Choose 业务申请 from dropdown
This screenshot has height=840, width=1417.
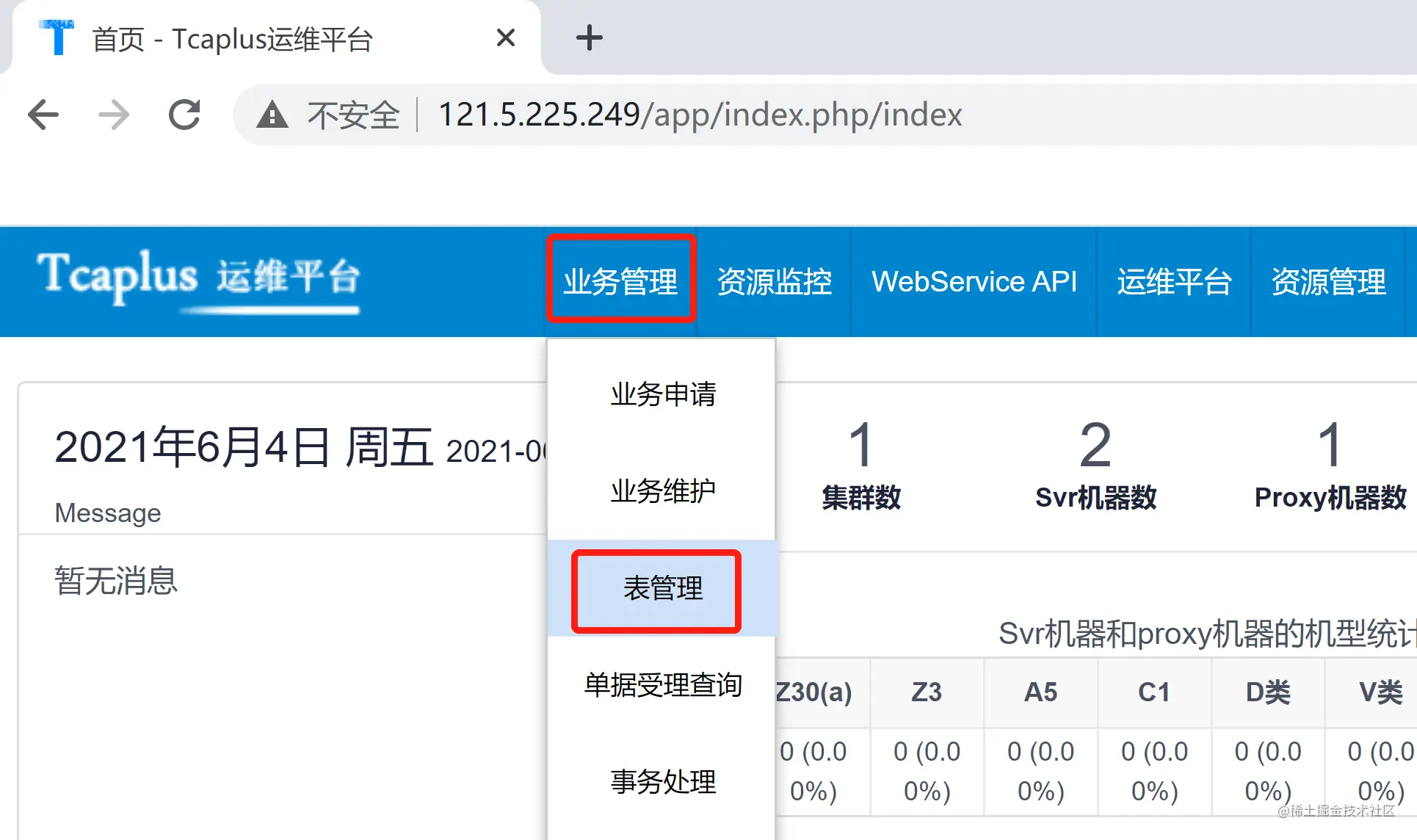pos(662,394)
